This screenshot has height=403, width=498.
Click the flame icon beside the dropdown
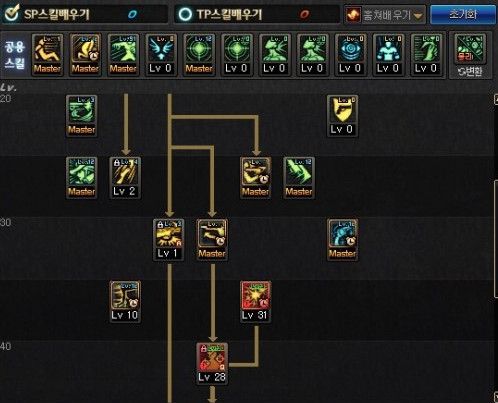click(x=353, y=15)
